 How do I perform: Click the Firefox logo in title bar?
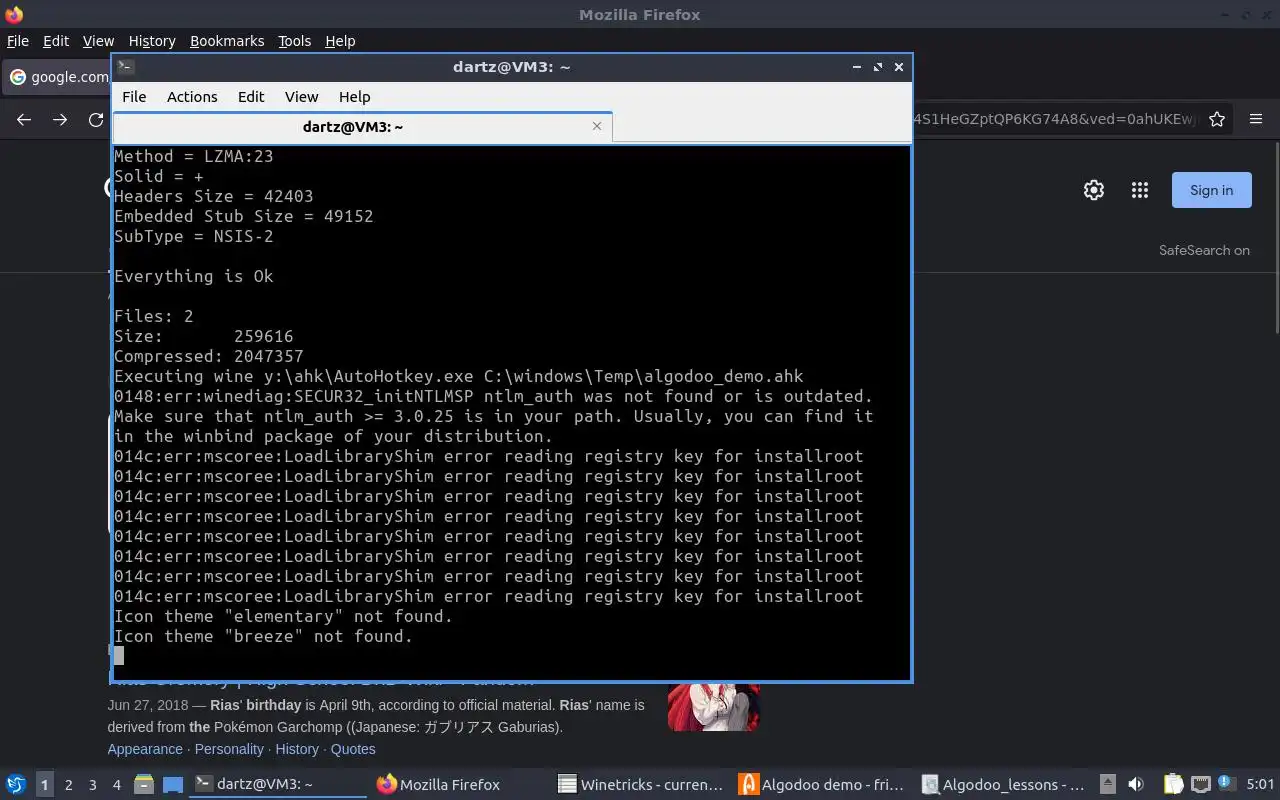click(13, 14)
